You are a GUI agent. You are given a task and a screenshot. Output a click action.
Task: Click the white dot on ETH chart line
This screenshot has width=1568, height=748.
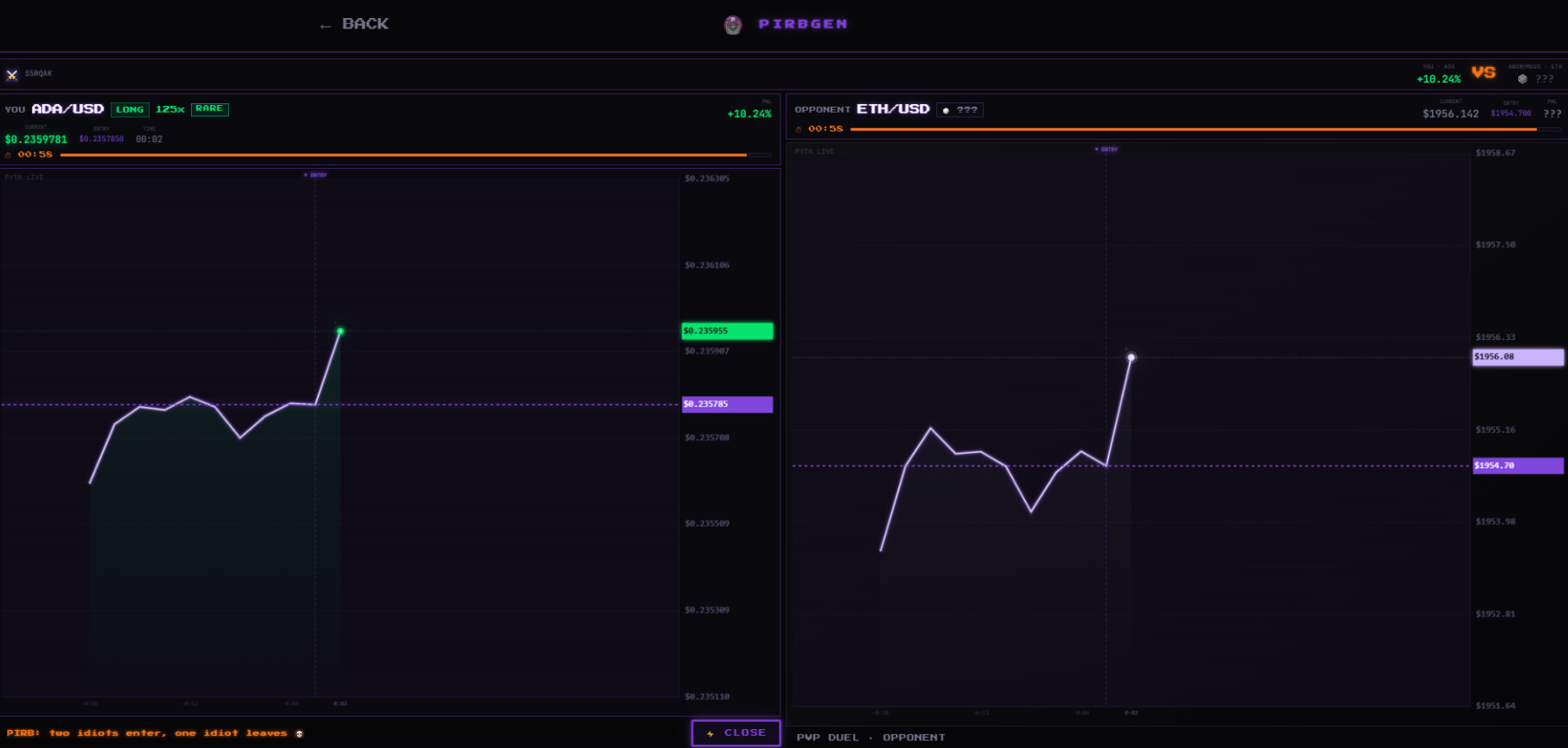[1131, 357]
